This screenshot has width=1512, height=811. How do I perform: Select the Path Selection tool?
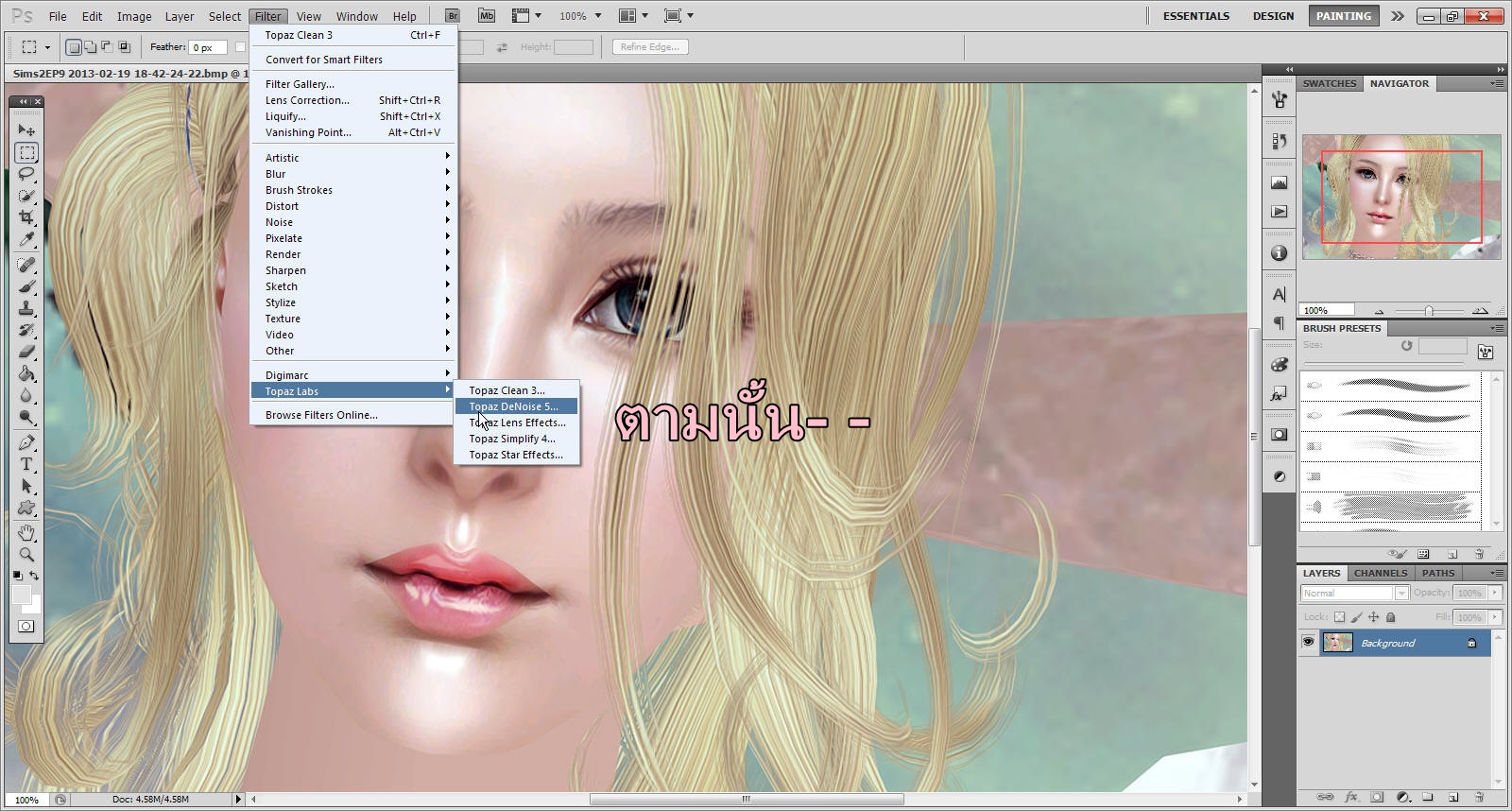[x=26, y=487]
